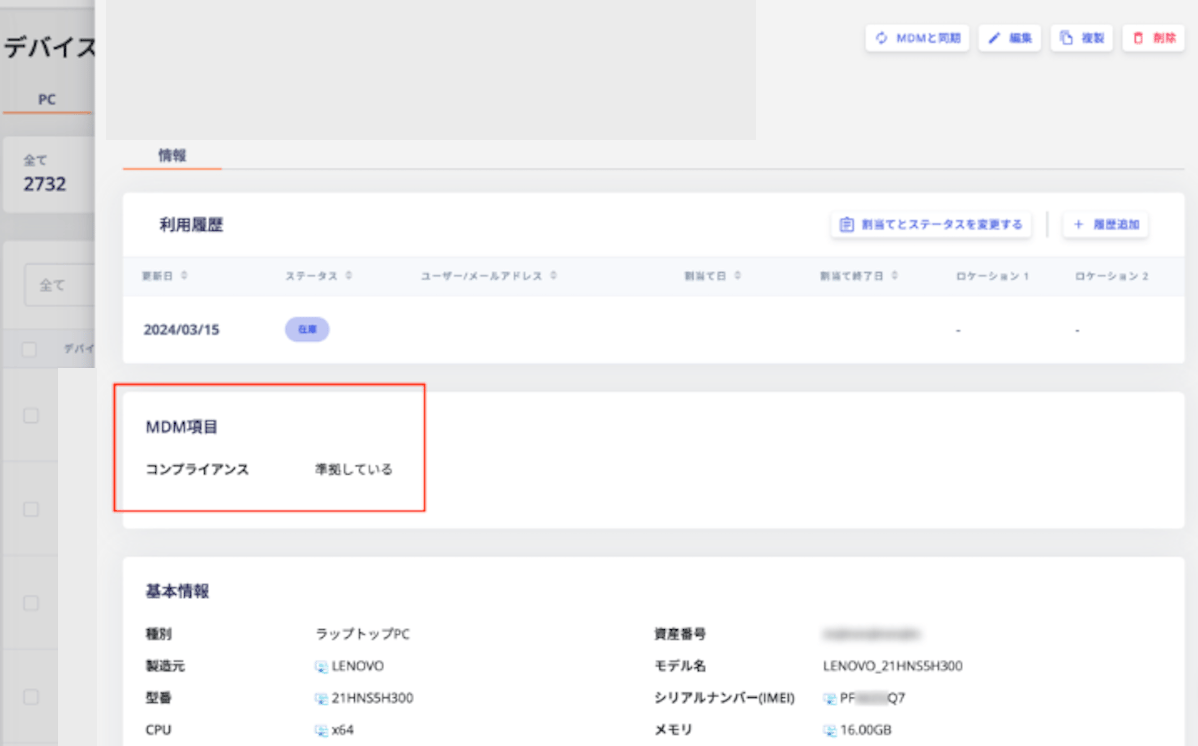Tick the first row checkbox in background list
Image resolution: width=1198 pixels, height=746 pixels.
pos(31,416)
